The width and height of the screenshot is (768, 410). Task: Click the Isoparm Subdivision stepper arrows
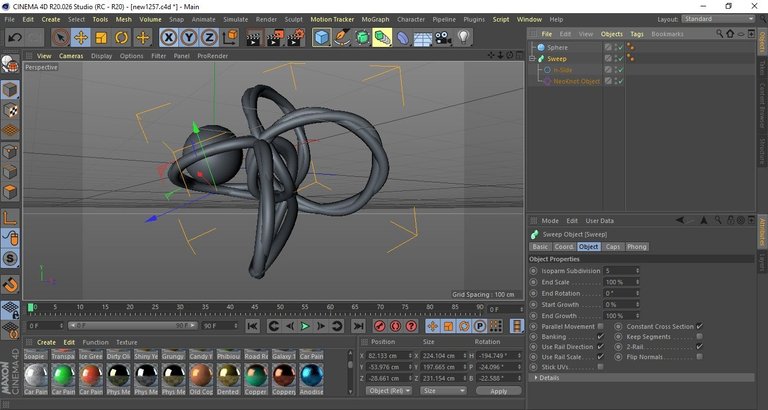[x=637, y=271]
